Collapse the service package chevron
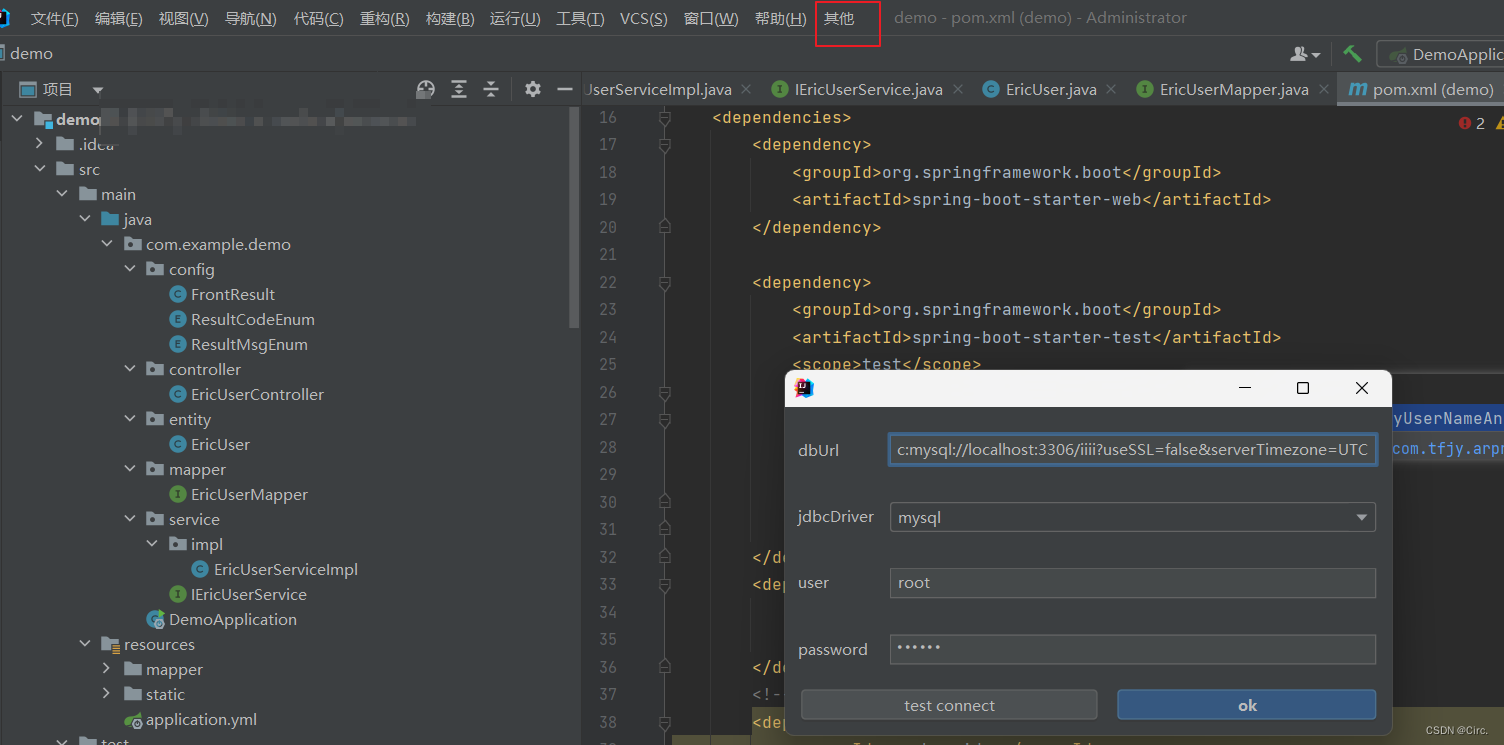Viewport: 1504px width, 745px height. (130, 519)
